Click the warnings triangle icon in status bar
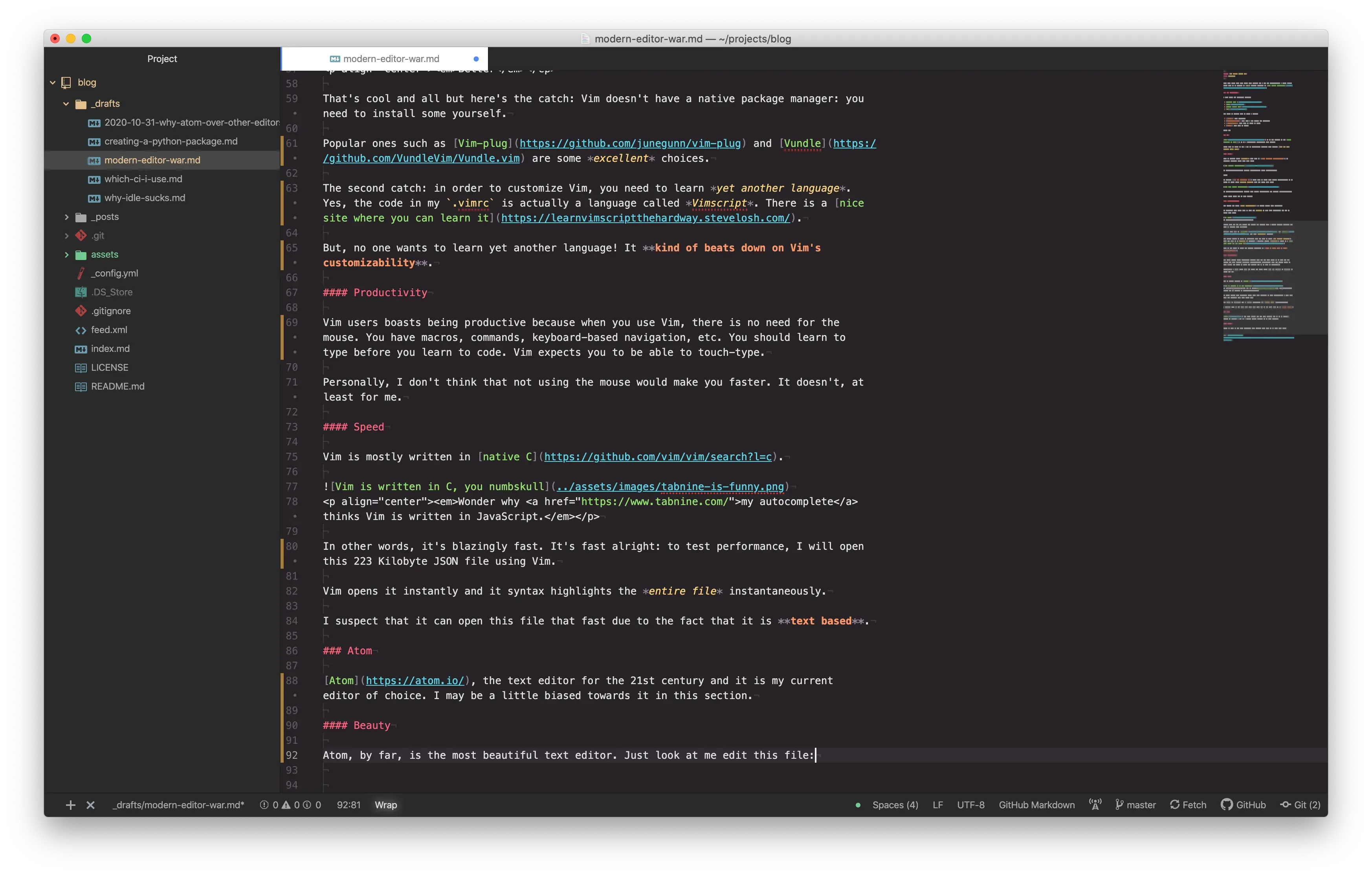The image size is (1372, 875). point(286,805)
